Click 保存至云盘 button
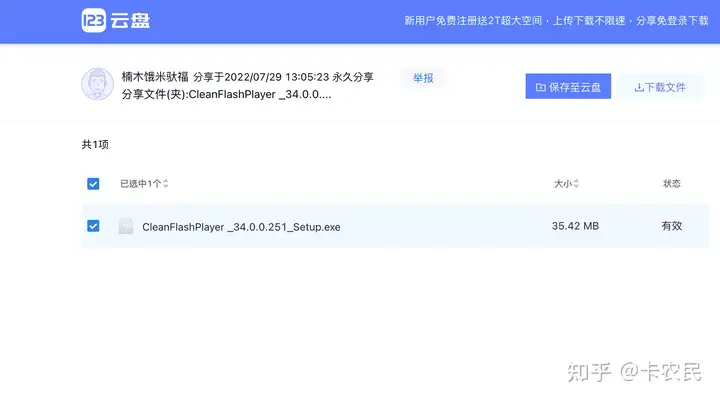720x401 pixels. [x=568, y=86]
